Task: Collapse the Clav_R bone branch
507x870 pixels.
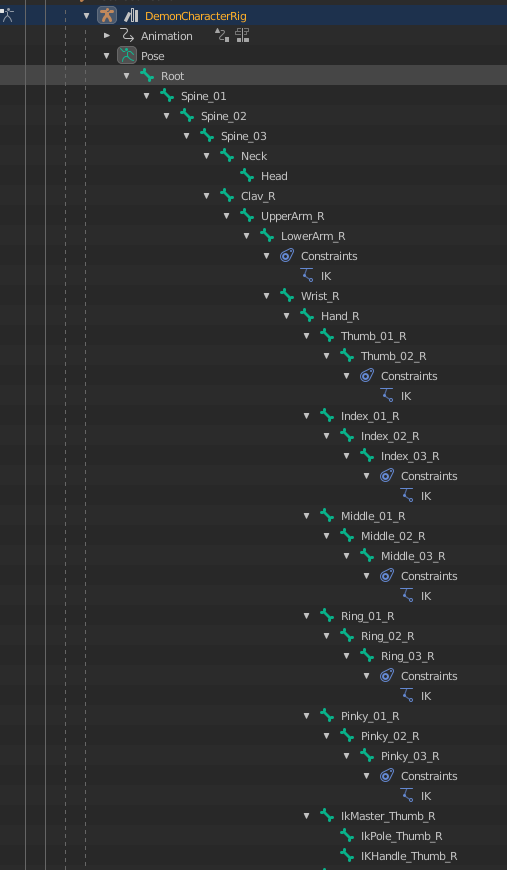Action: click(x=207, y=195)
